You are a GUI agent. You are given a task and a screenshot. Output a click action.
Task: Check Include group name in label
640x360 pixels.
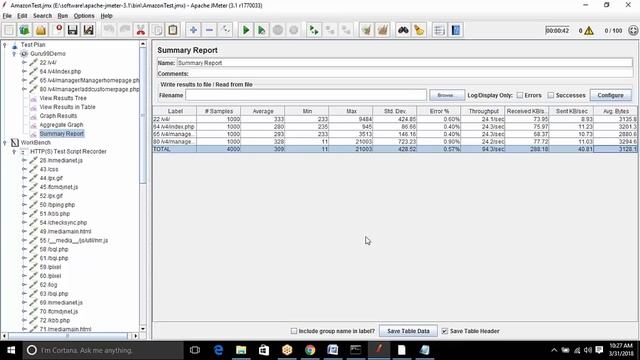click(x=294, y=331)
